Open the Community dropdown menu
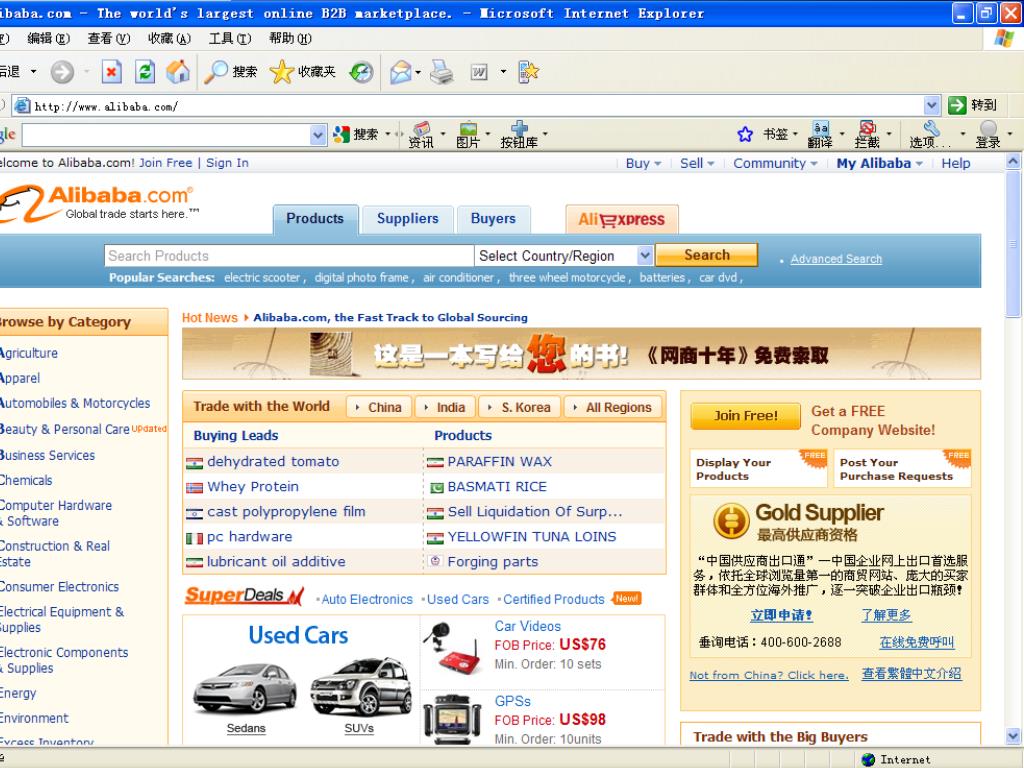Screen dimensions: 1024x768 pyautogui.click(x=775, y=163)
